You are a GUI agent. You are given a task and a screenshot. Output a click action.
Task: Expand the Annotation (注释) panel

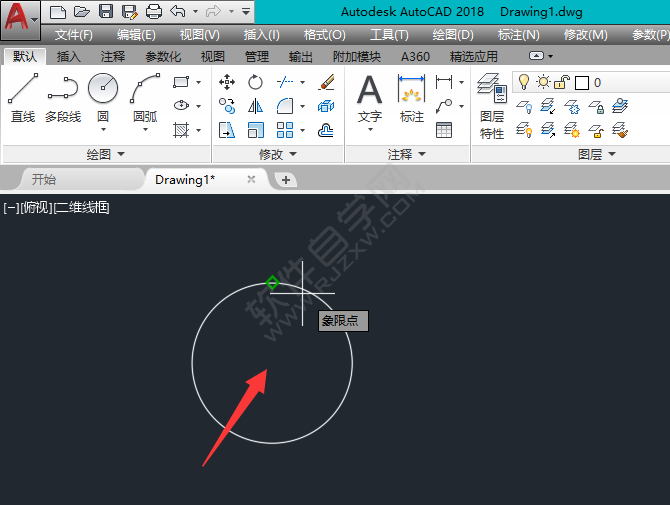point(407,154)
